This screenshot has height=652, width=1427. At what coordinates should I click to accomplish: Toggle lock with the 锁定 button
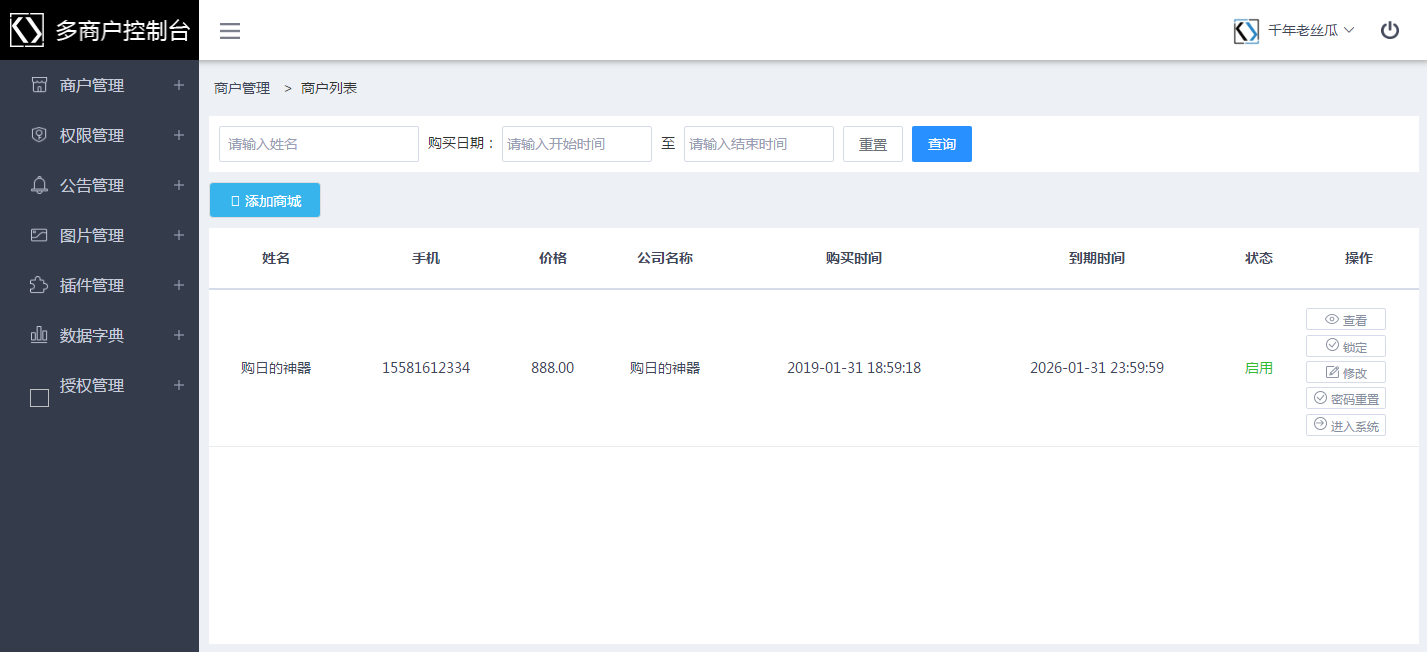click(x=1345, y=346)
